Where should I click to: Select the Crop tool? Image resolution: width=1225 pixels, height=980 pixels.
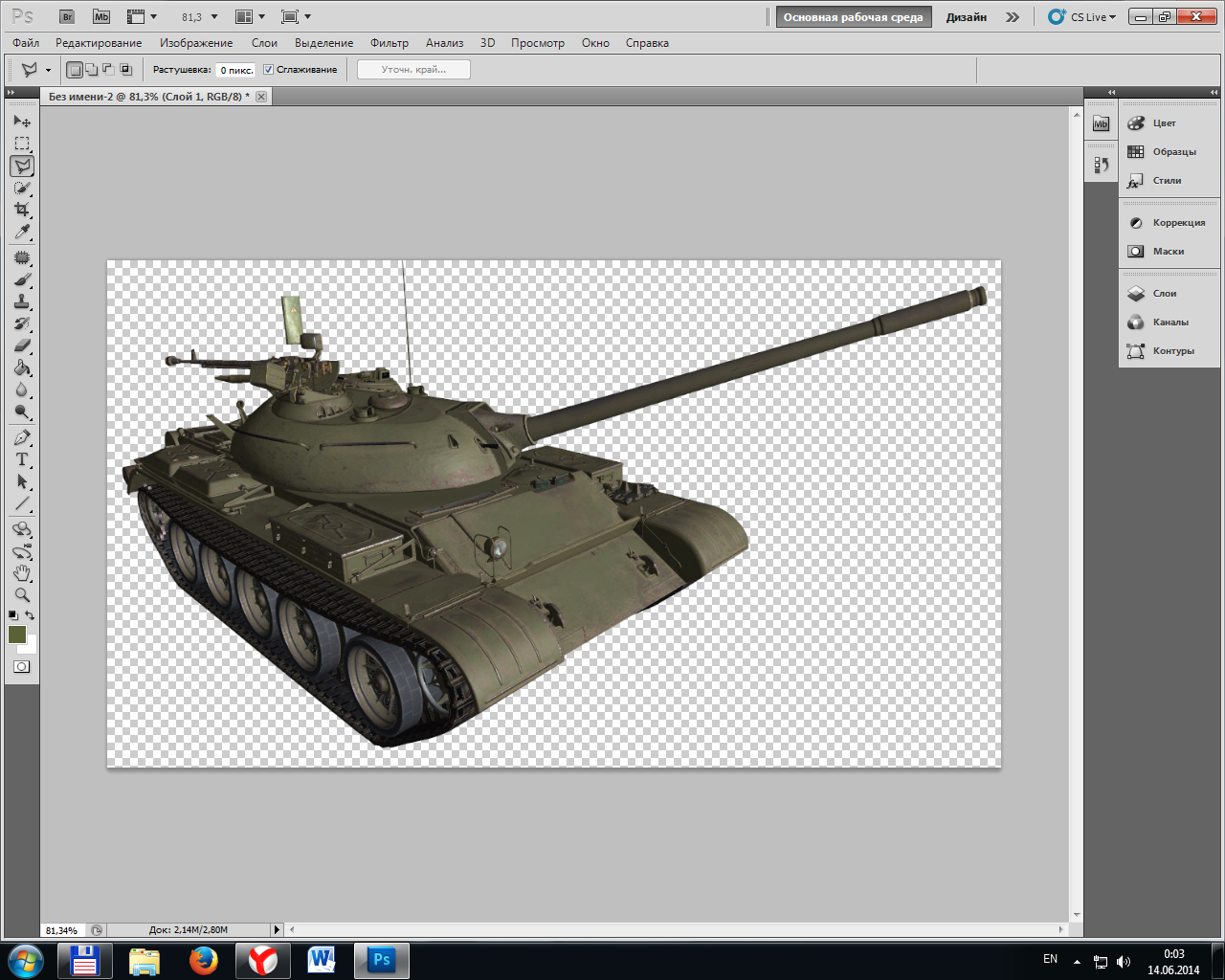(x=22, y=210)
